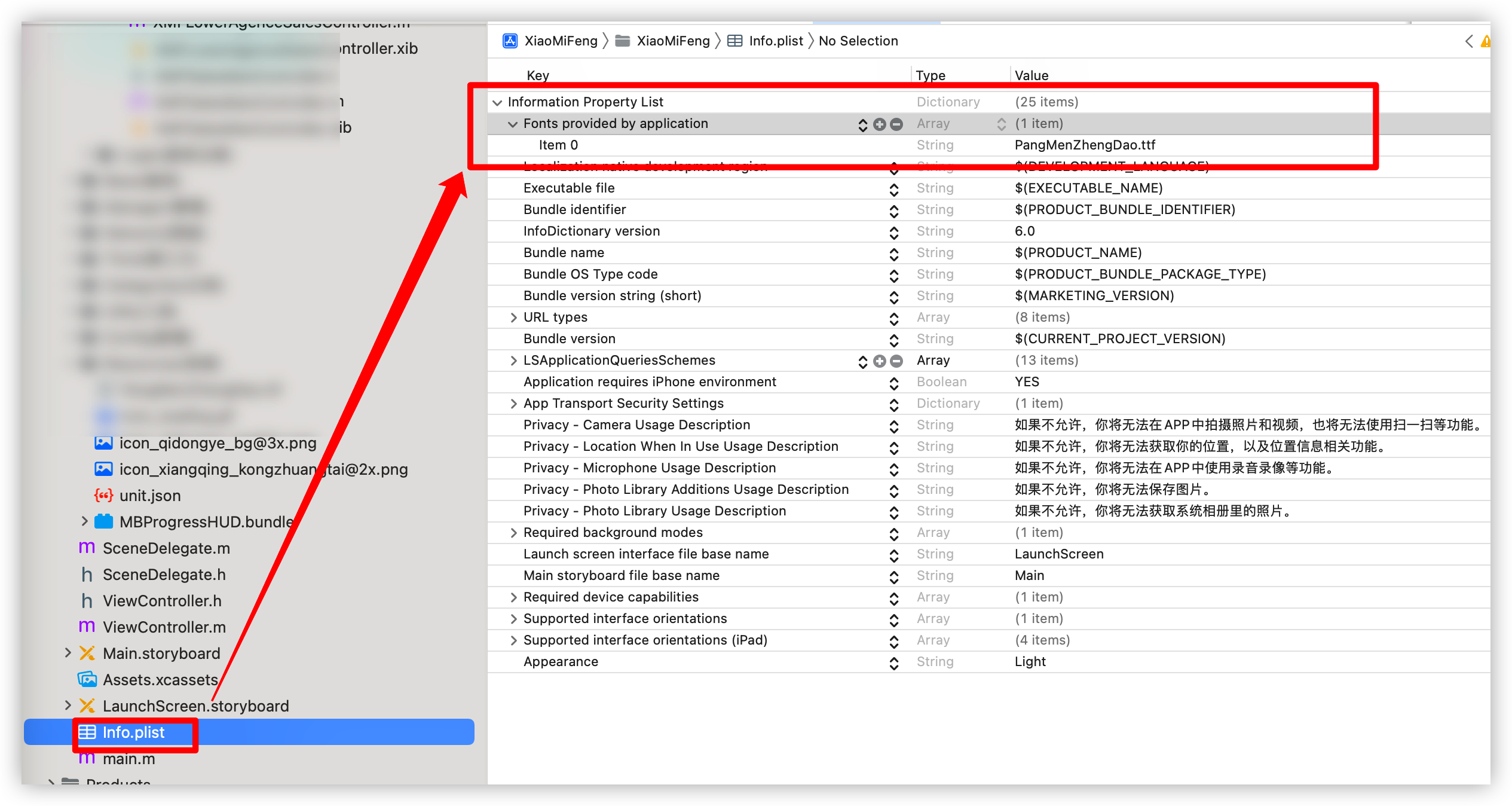Add item with plus on LSApplicationQueriesSchemes row
This screenshot has width=1512, height=806.
pos(880,361)
